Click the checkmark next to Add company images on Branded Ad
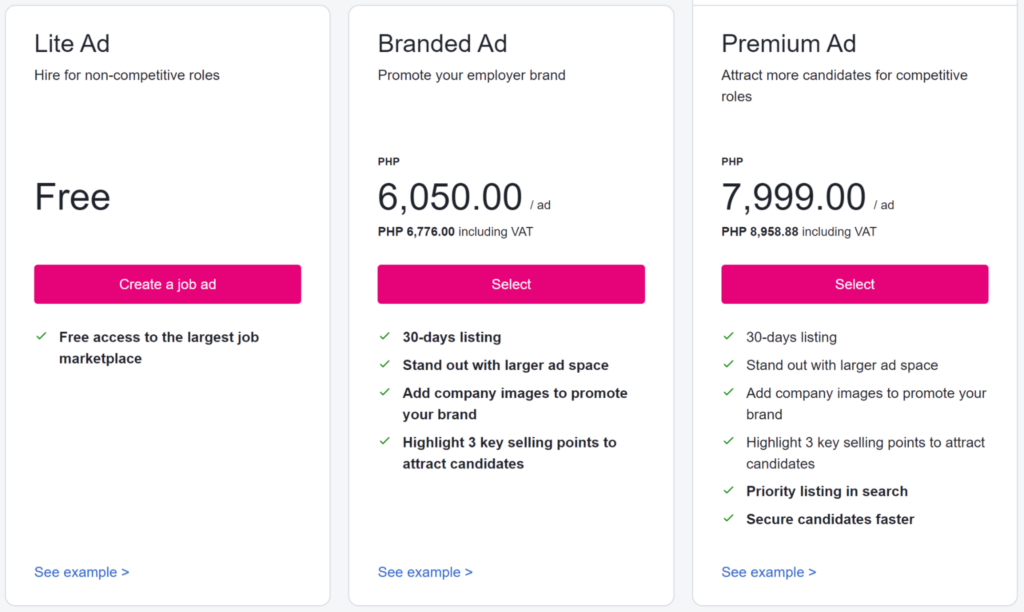This screenshot has width=1024, height=612. click(385, 394)
